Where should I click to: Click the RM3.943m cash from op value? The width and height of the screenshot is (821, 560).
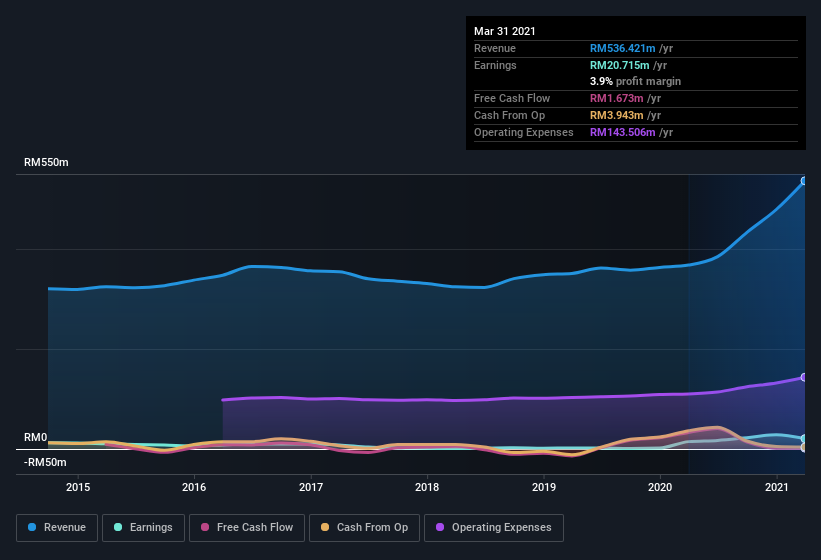(x=616, y=115)
